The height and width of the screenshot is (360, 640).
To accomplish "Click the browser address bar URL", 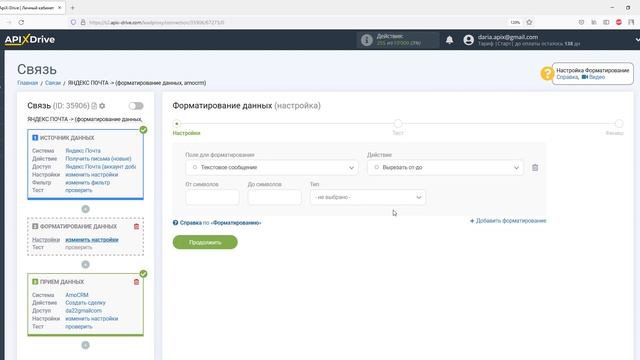I will 156,22.
